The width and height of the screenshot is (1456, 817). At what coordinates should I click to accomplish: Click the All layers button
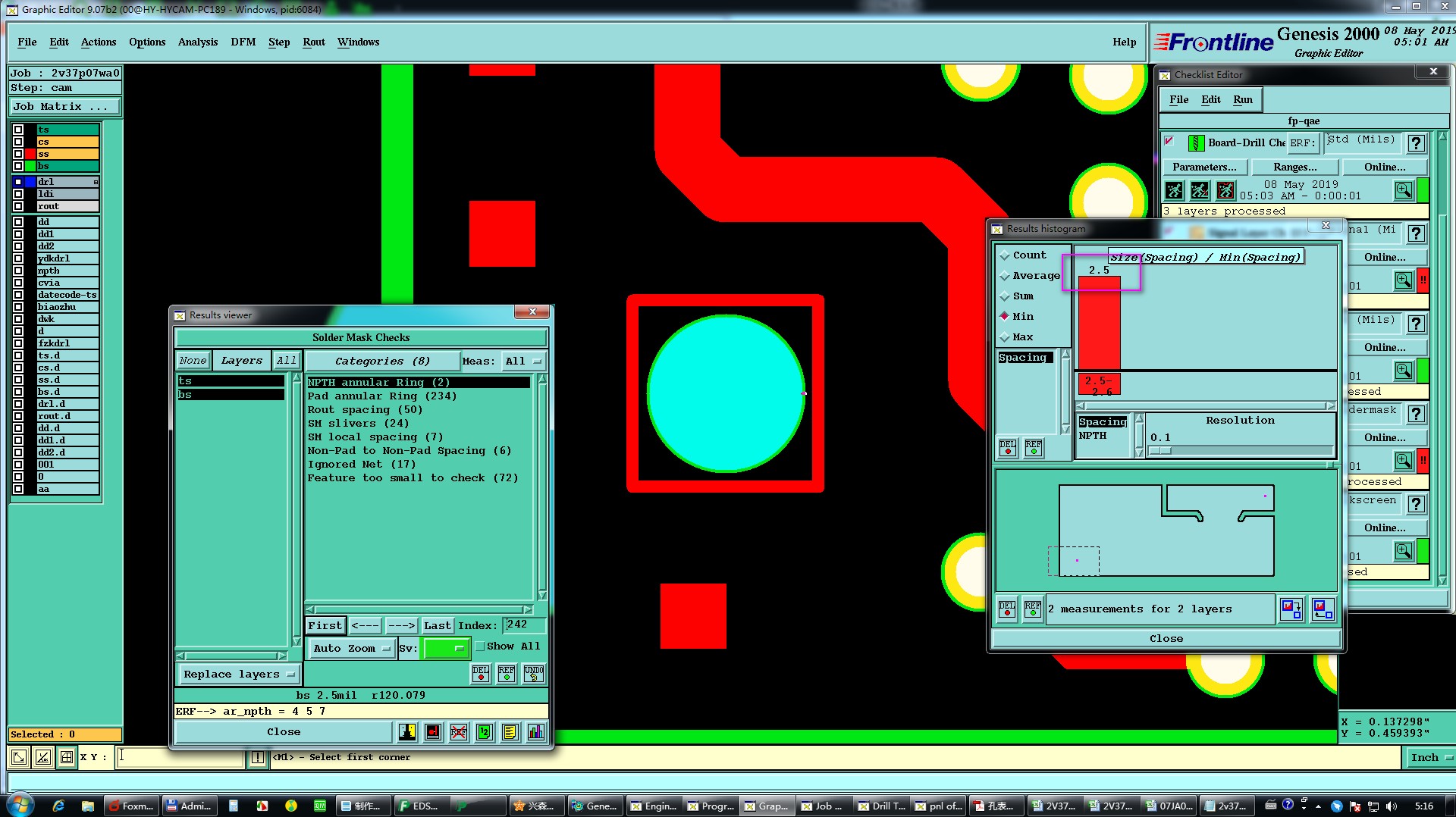click(286, 361)
